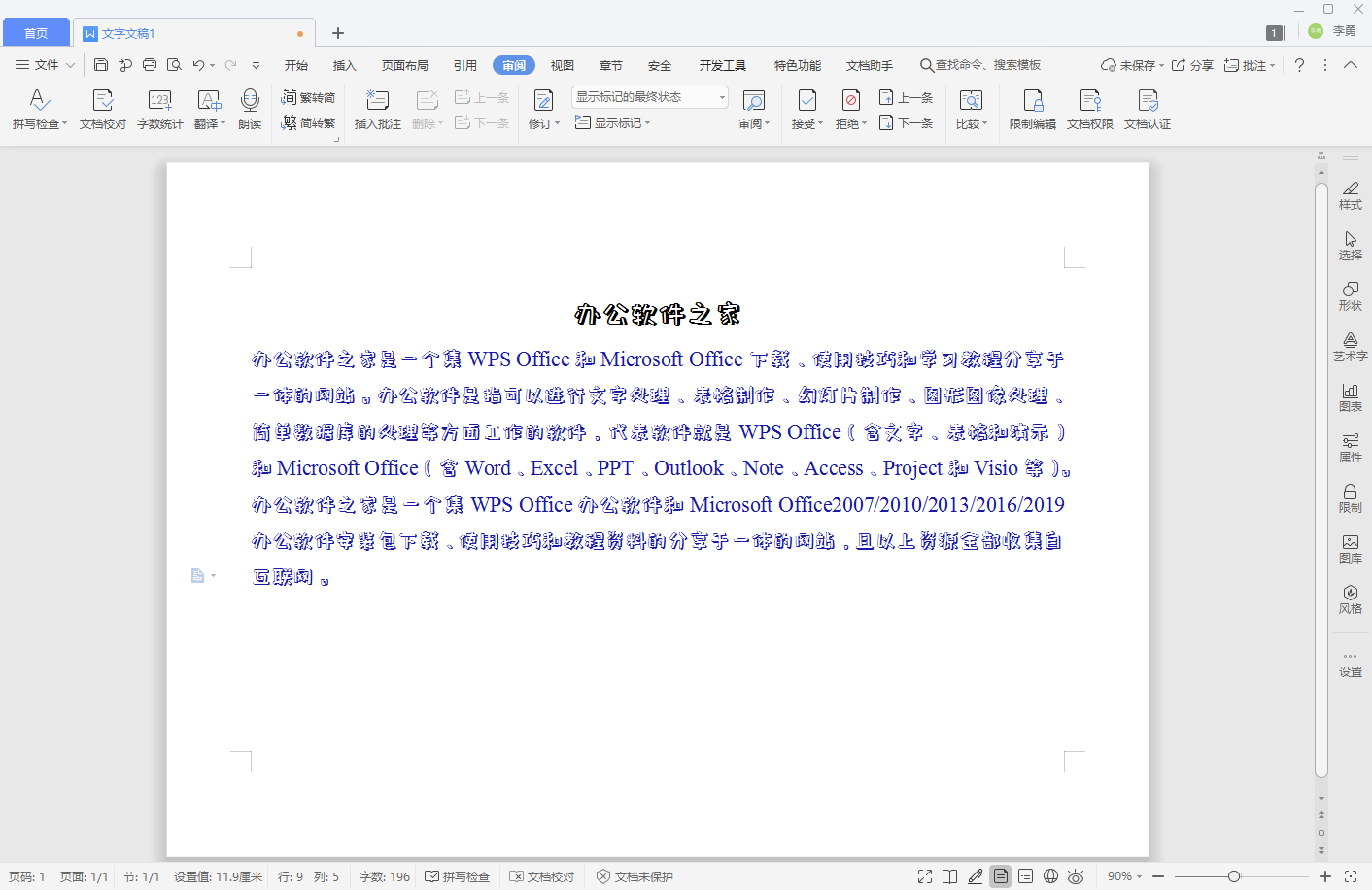The image size is (1372, 890).
Task: Switch to web layout view
Action: 1051,876
